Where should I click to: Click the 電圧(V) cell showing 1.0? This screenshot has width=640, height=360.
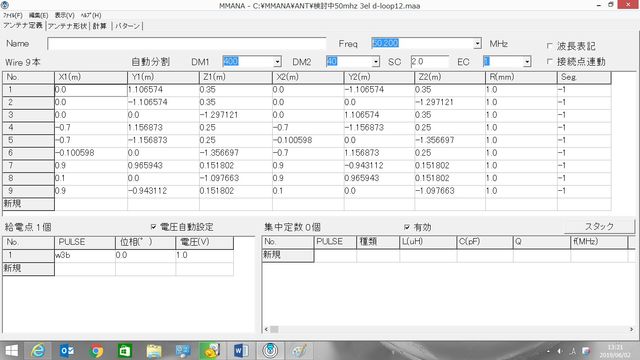click(x=204, y=256)
